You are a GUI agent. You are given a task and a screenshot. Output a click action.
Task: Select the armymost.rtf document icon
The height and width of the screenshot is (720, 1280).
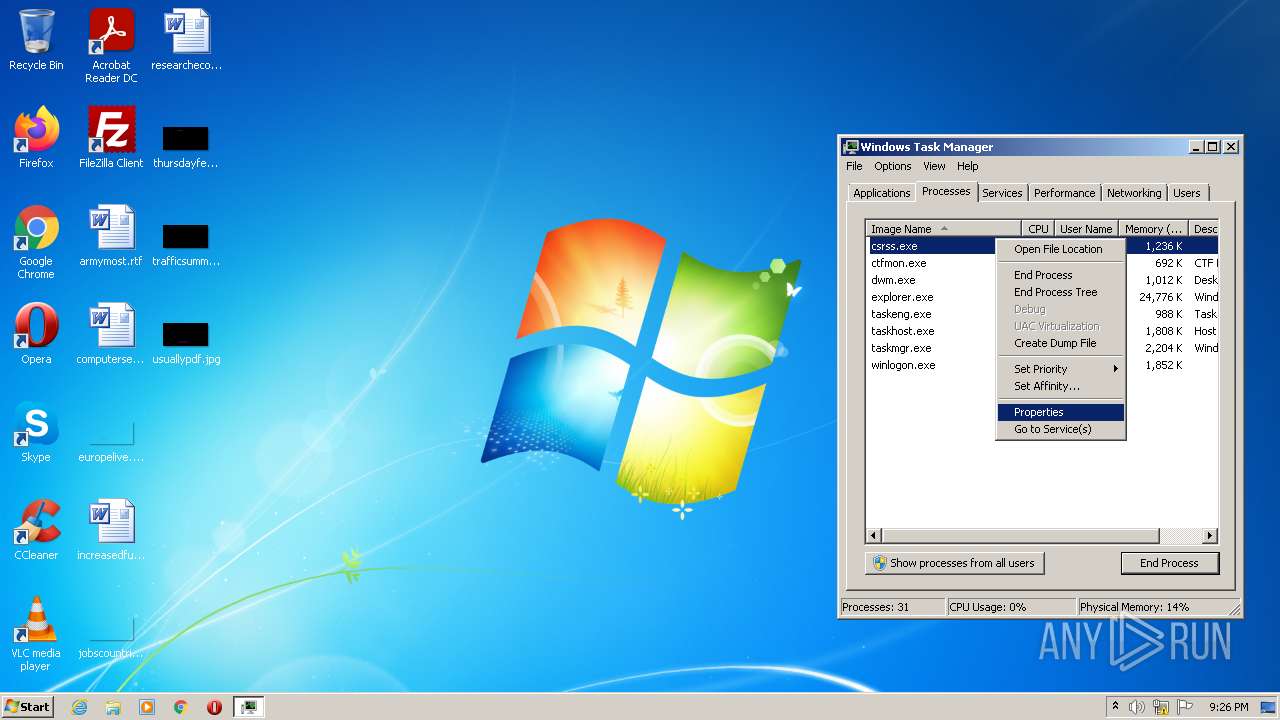click(x=111, y=236)
